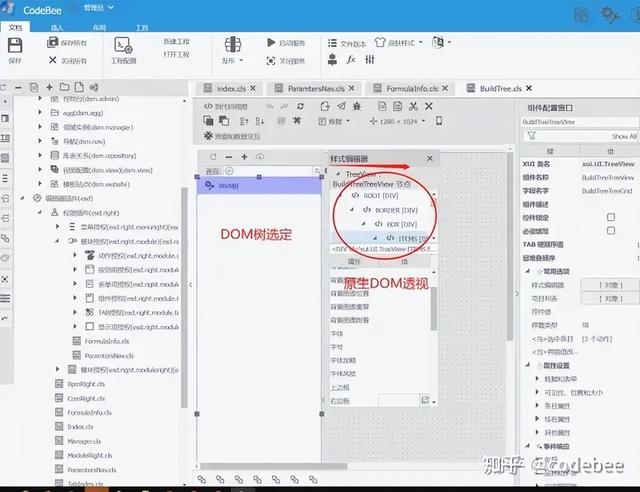The image size is (640, 492).
Task: Open the skin style dropdown arrow
Action: (x=420, y=42)
